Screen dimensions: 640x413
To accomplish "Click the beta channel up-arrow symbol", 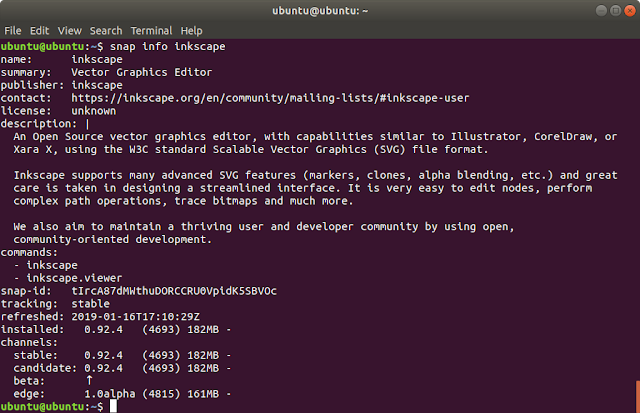I will [89, 380].
